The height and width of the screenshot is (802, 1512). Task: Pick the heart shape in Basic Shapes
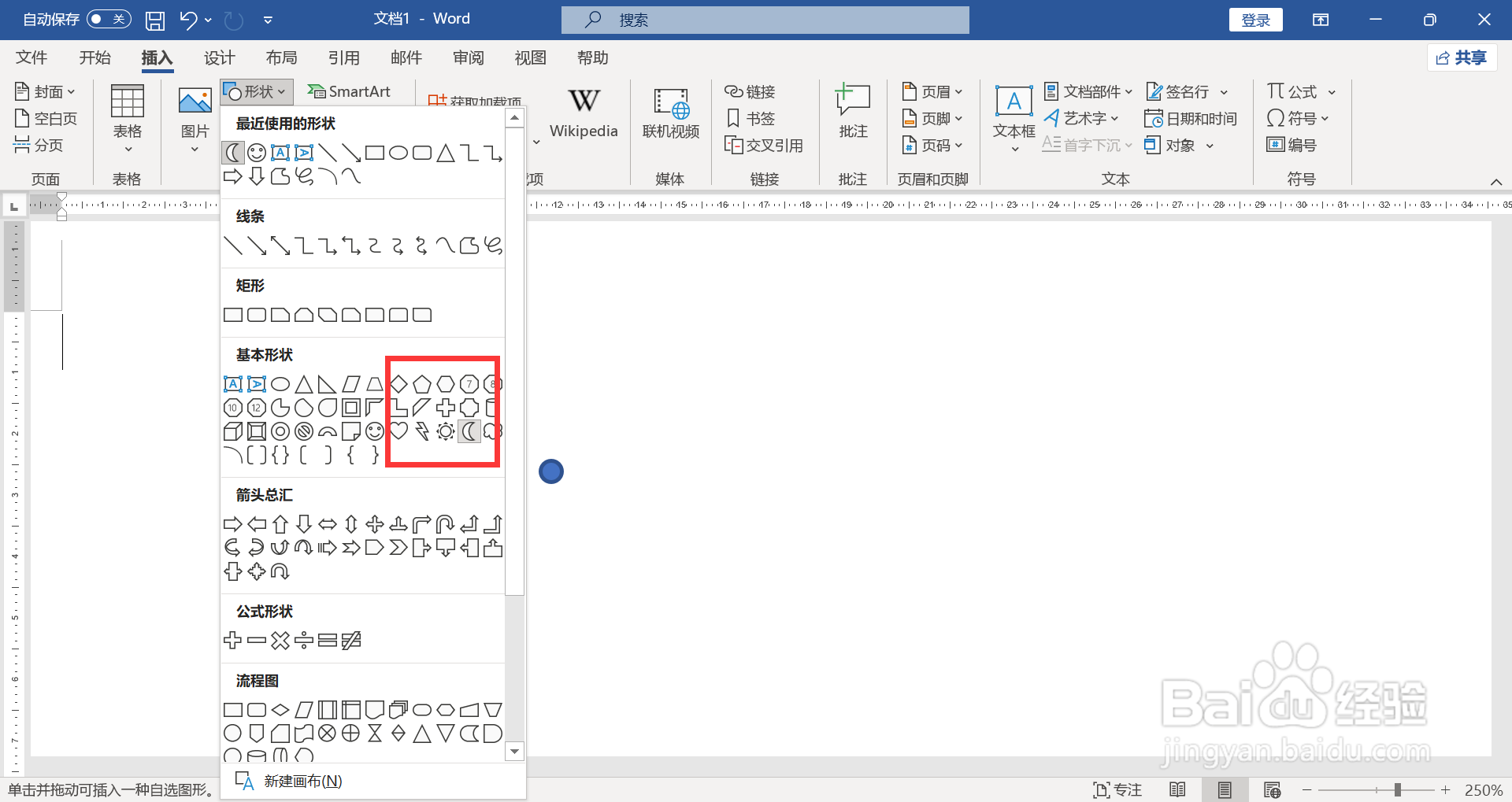398,431
